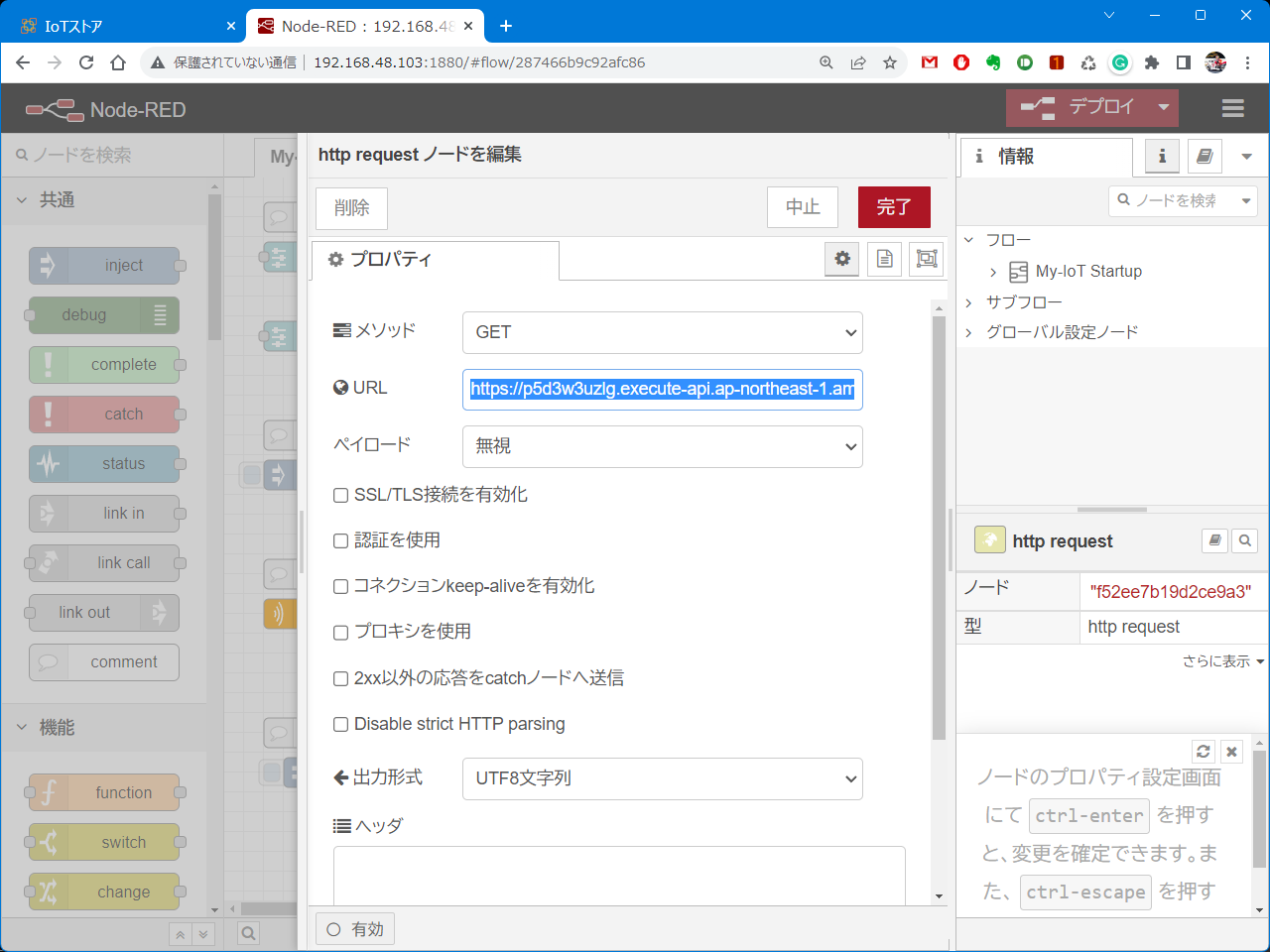Check send non-2xx responses to catch node
The width and height of the screenshot is (1270, 952).
pos(340,678)
